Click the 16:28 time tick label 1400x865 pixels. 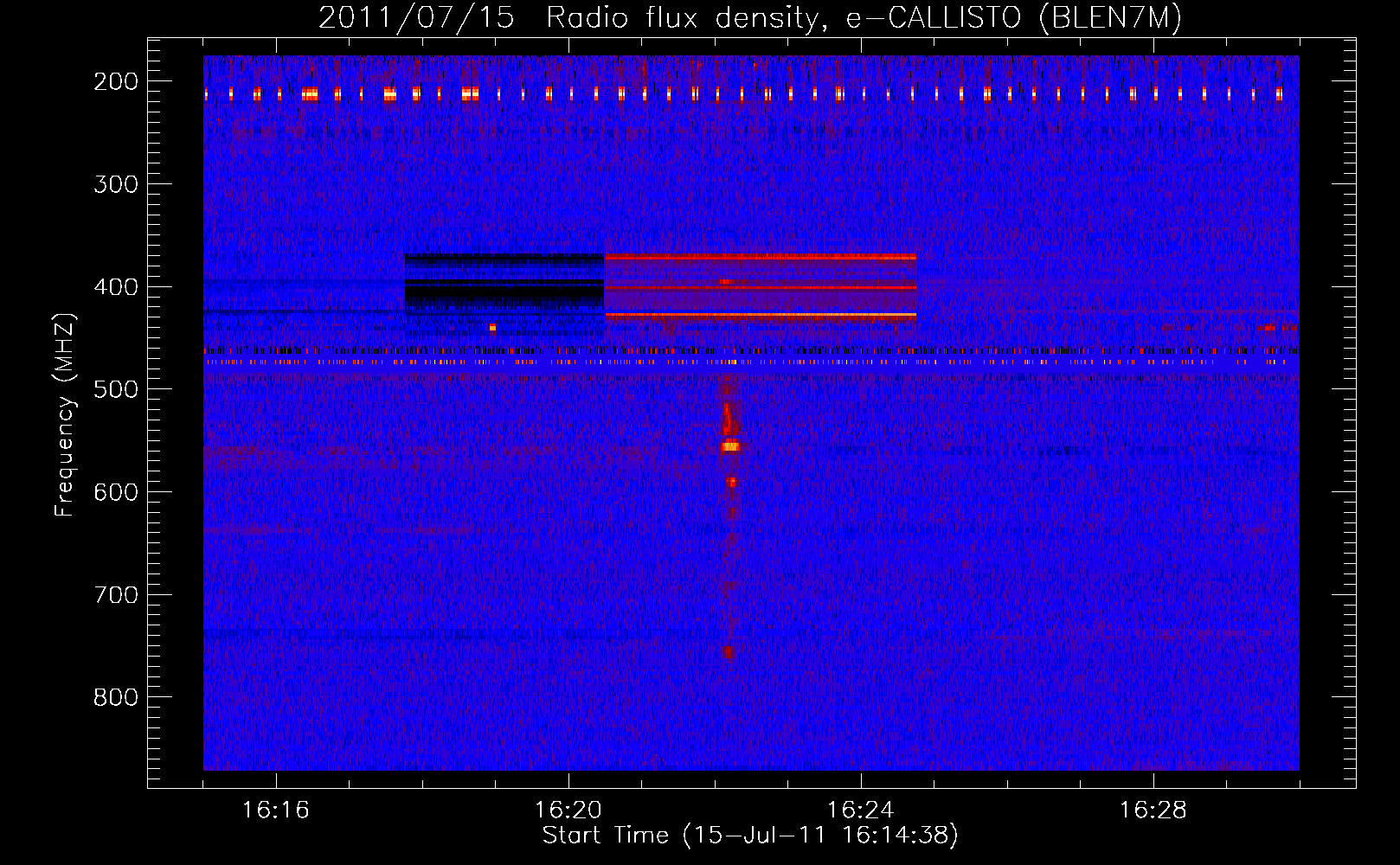click(x=1153, y=811)
